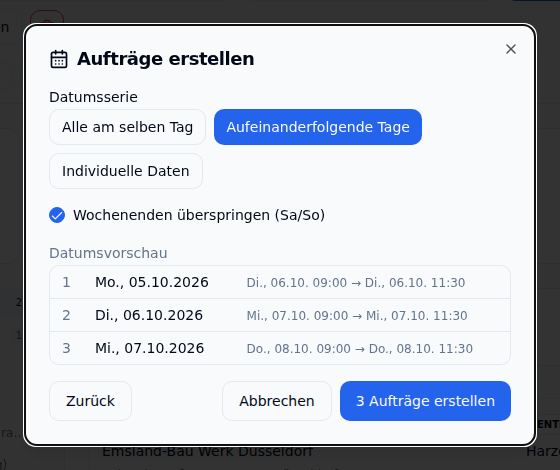Select 'Alle am selben Tag' option
The height and width of the screenshot is (470, 560).
(x=128, y=127)
